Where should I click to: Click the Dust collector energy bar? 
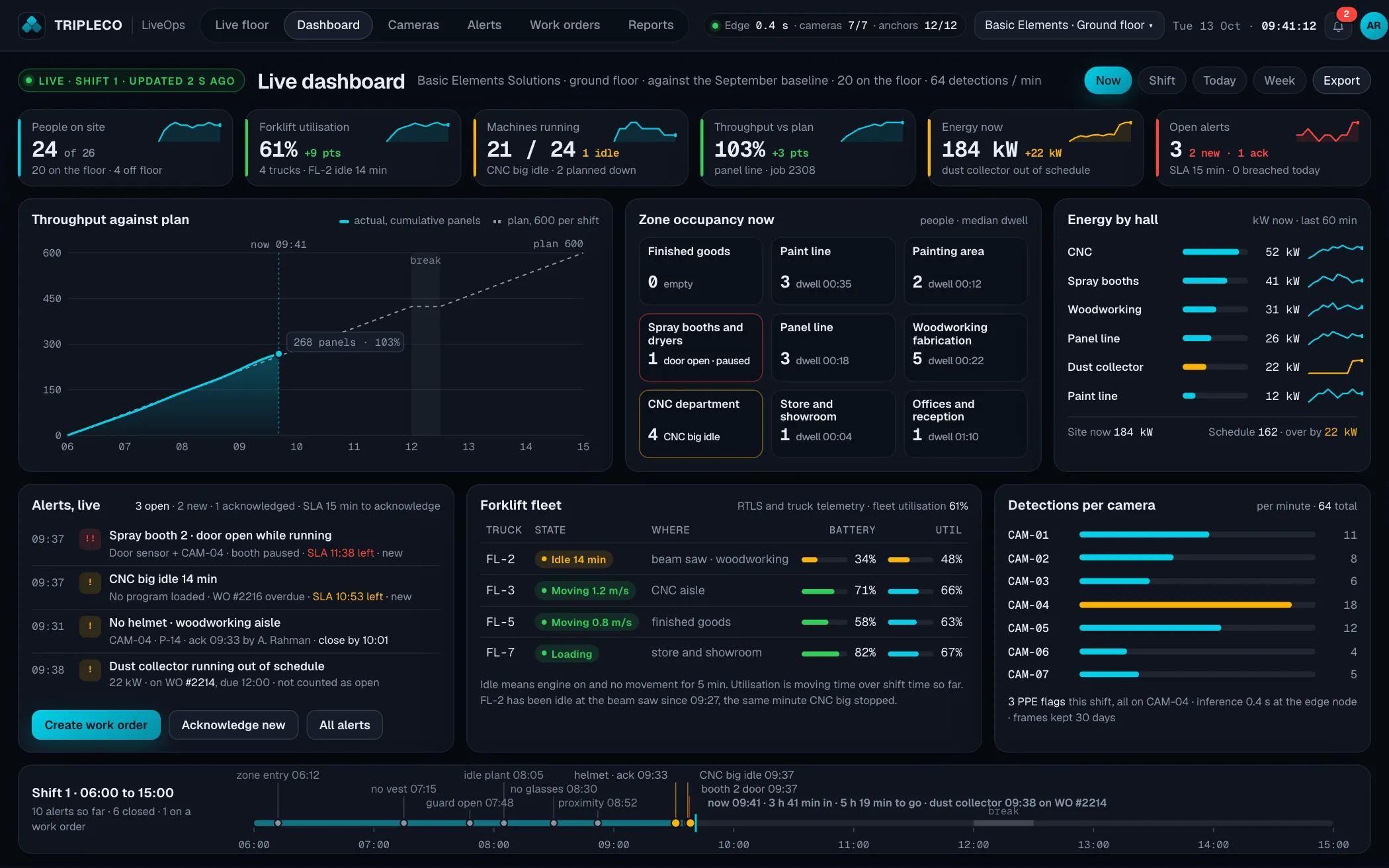pos(1215,367)
